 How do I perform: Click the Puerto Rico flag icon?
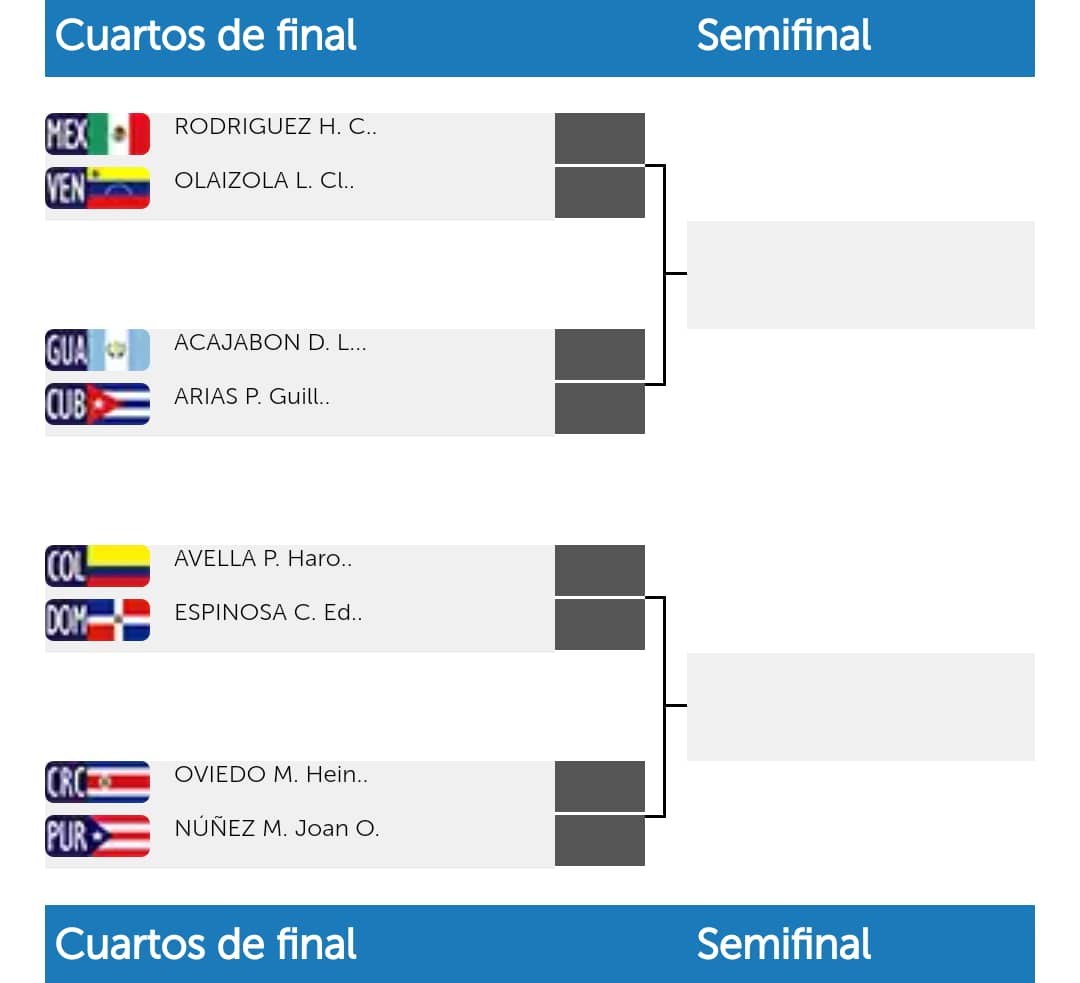[97, 836]
